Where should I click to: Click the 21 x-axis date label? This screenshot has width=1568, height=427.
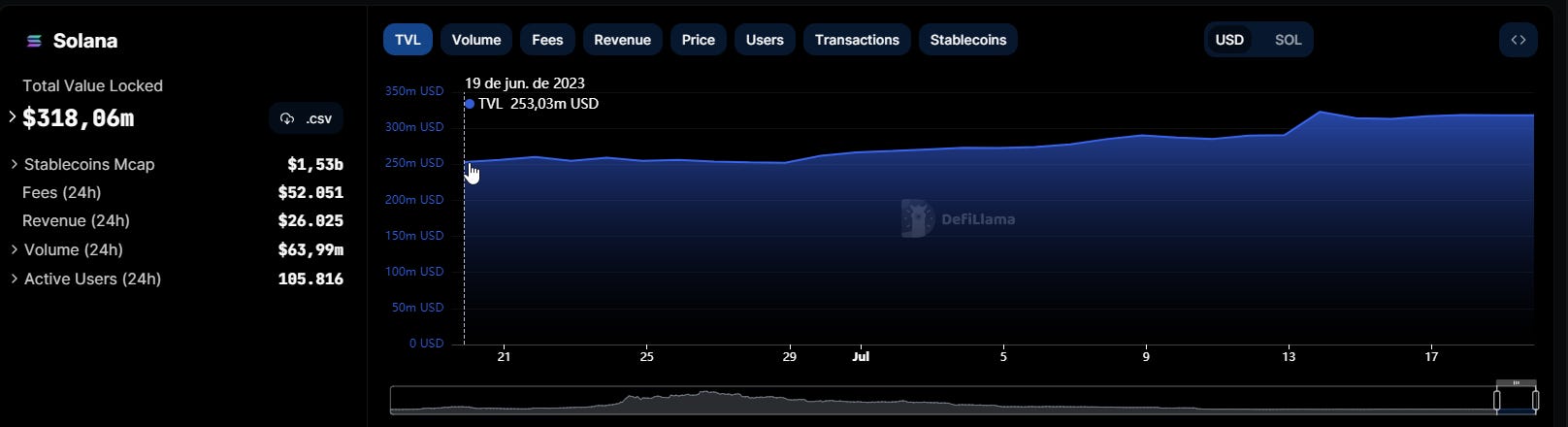point(504,356)
